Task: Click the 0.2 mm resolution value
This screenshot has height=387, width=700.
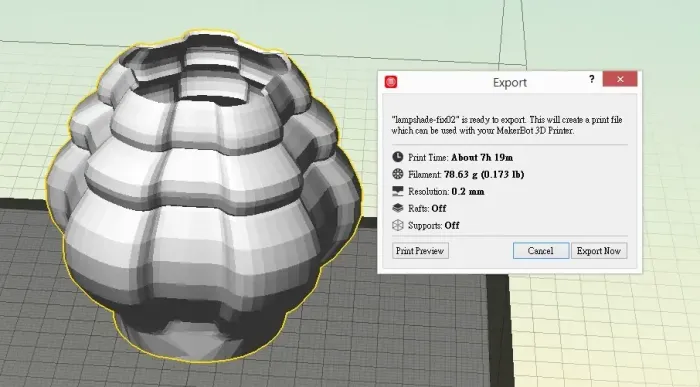Action: [468, 191]
